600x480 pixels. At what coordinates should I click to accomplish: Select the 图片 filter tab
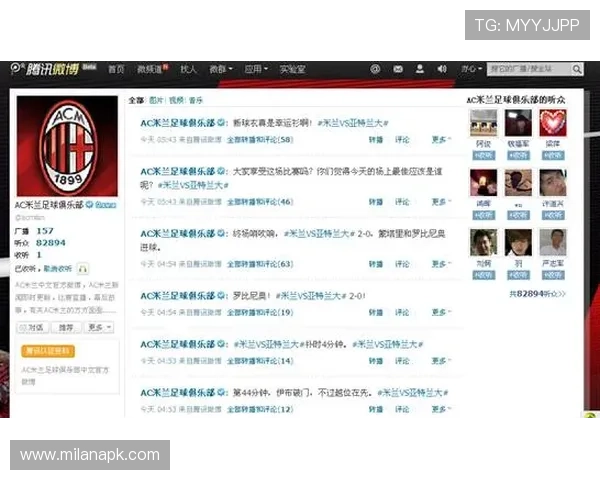pyautogui.click(x=156, y=100)
